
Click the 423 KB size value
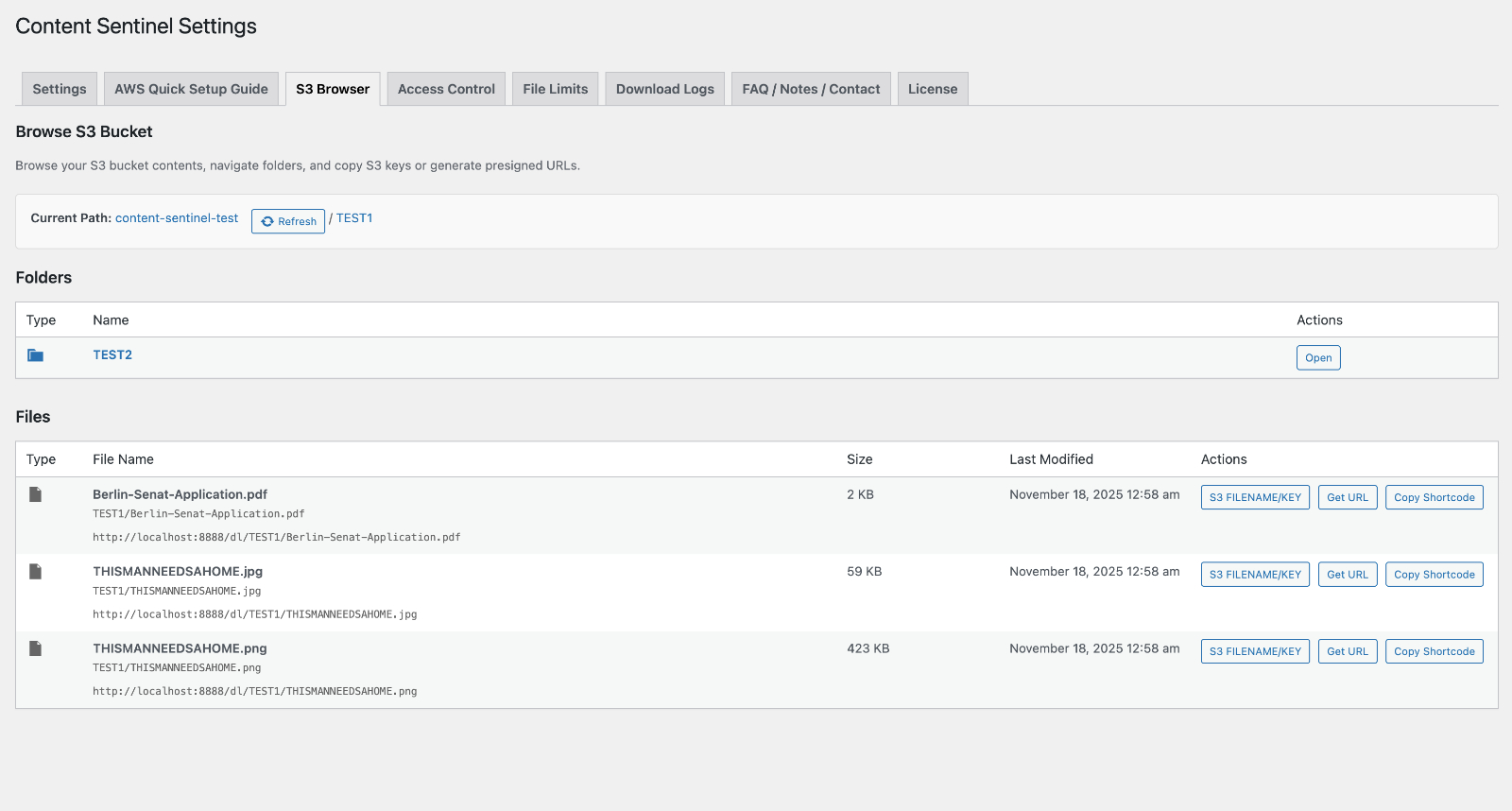(x=868, y=648)
